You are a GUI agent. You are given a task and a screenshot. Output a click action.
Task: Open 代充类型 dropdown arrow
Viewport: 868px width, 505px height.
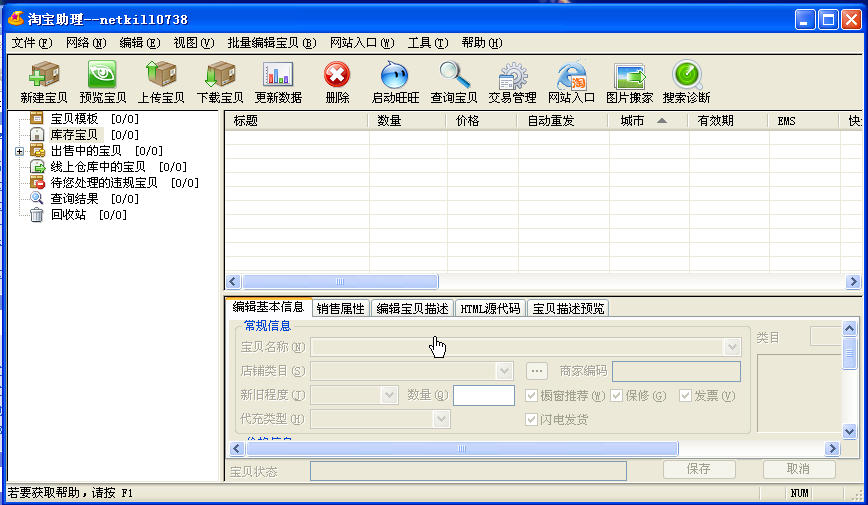[x=441, y=419]
